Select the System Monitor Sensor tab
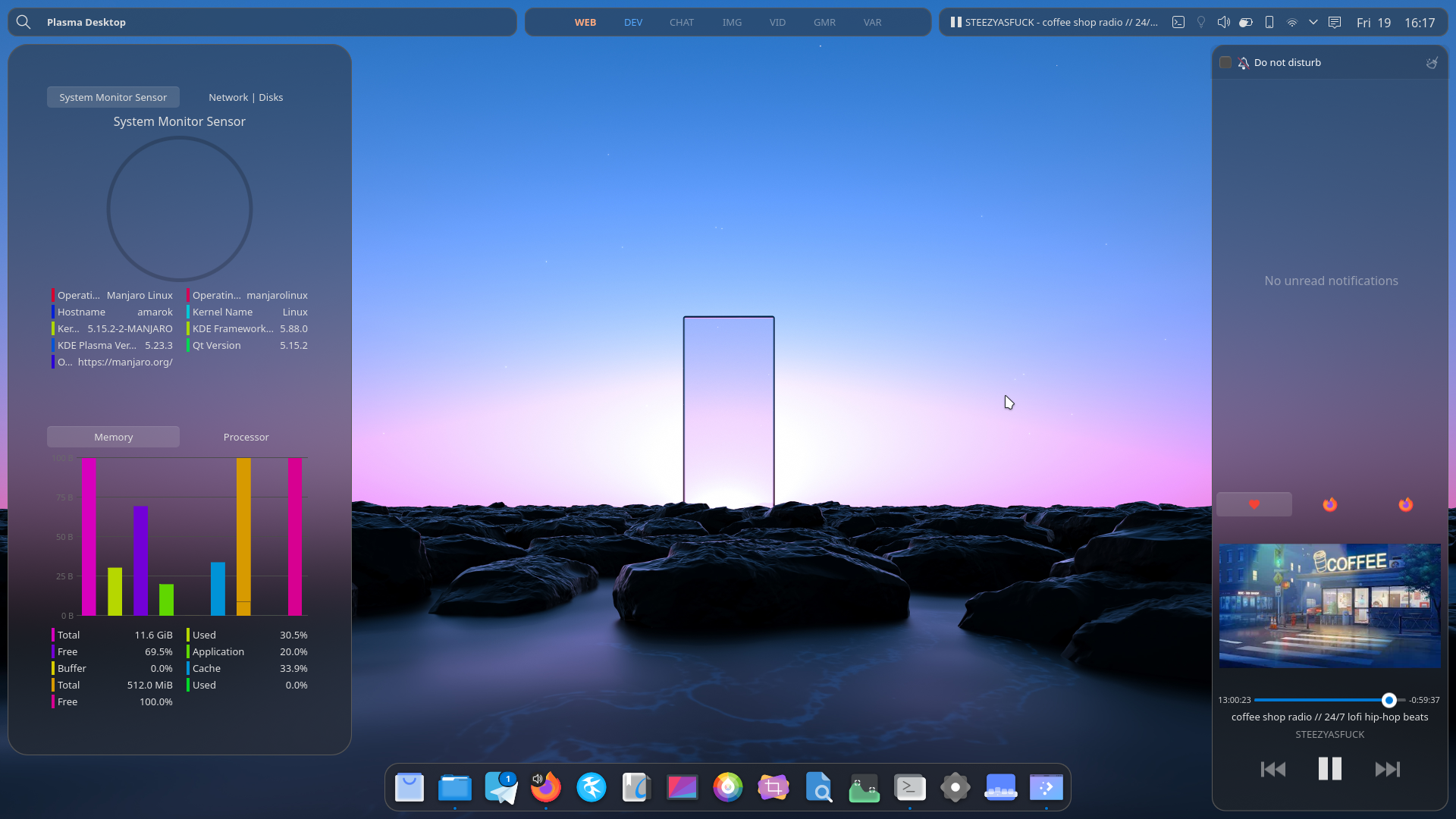1456x819 pixels. pos(113,97)
